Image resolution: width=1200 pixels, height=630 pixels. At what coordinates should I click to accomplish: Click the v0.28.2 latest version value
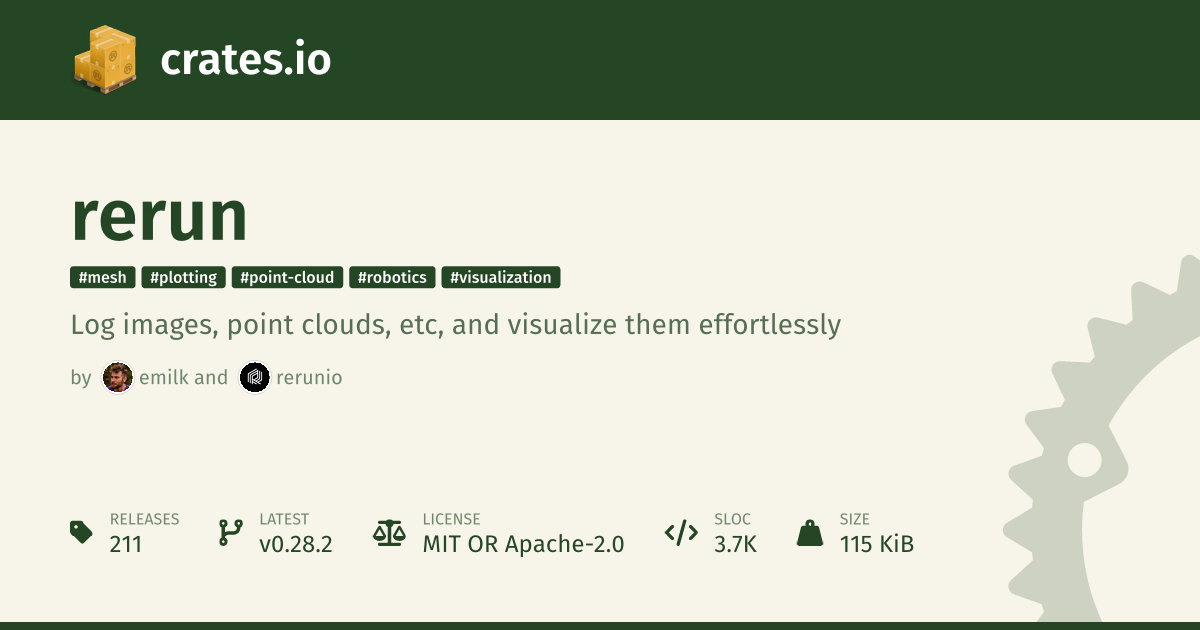click(x=296, y=544)
